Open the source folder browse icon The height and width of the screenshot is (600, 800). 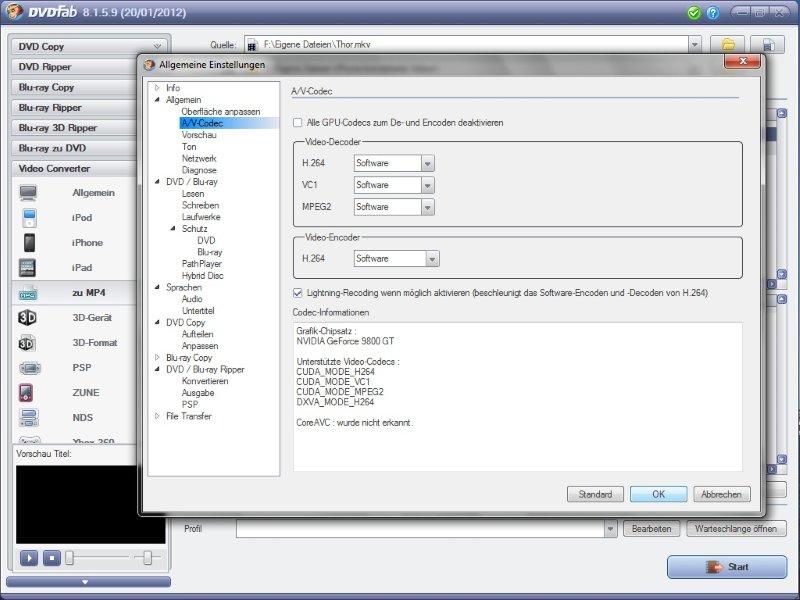(x=727, y=45)
